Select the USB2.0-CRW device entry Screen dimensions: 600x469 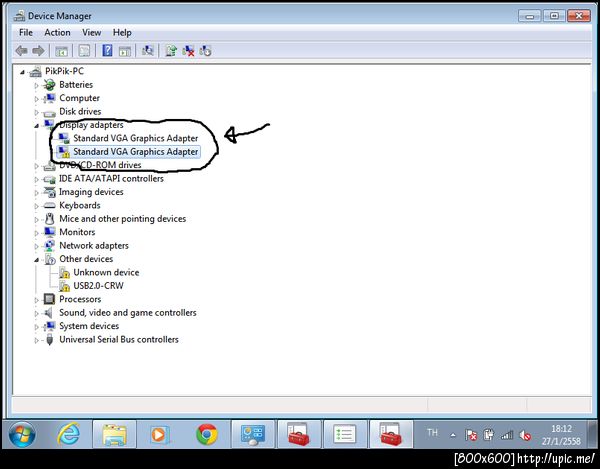point(98,286)
